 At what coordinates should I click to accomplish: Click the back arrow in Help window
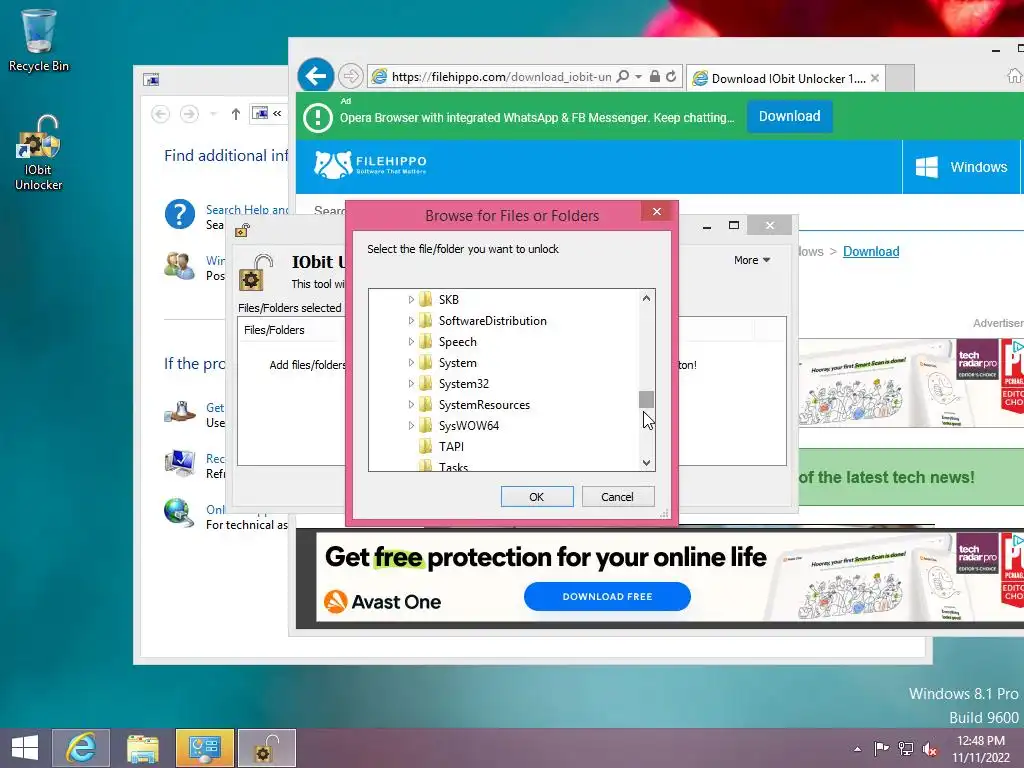click(x=161, y=114)
